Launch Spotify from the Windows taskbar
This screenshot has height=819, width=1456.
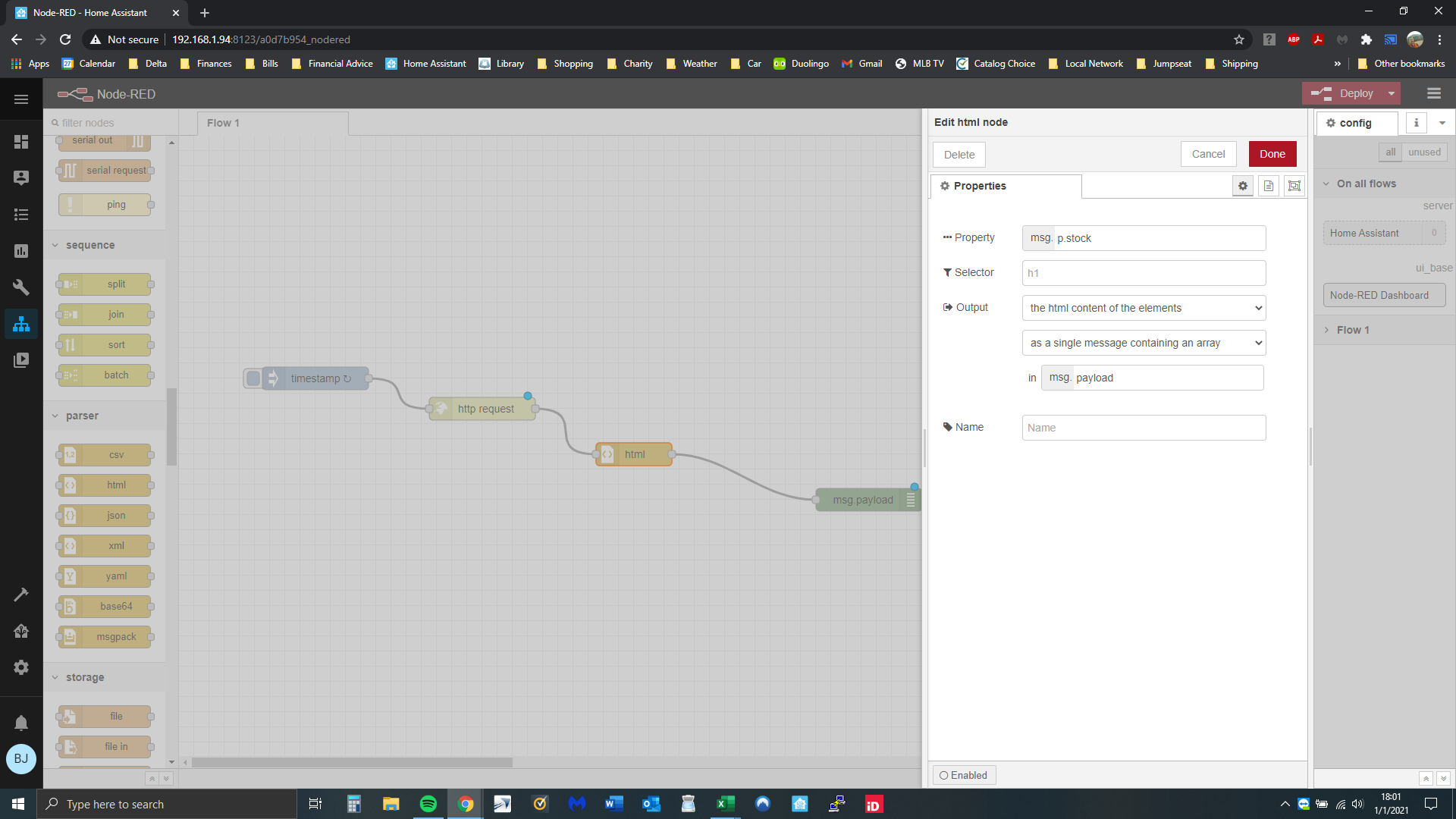point(428,804)
